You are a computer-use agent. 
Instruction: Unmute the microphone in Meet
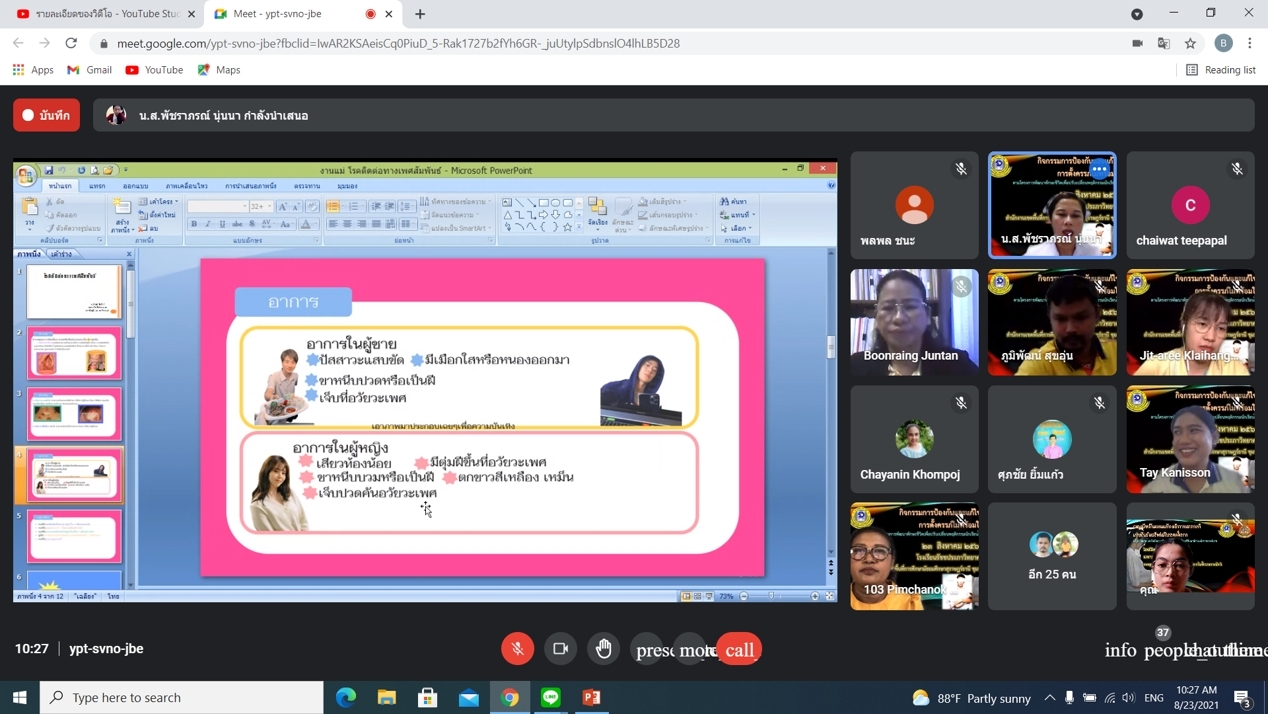pyautogui.click(x=517, y=649)
